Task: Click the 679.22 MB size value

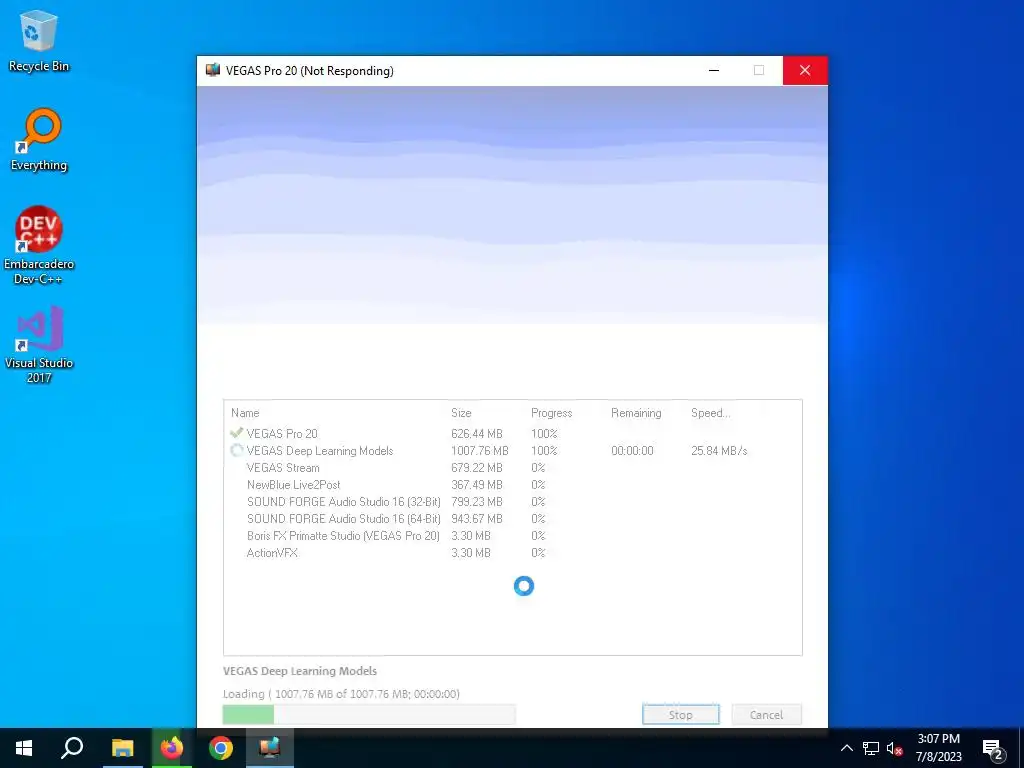Action: (477, 467)
